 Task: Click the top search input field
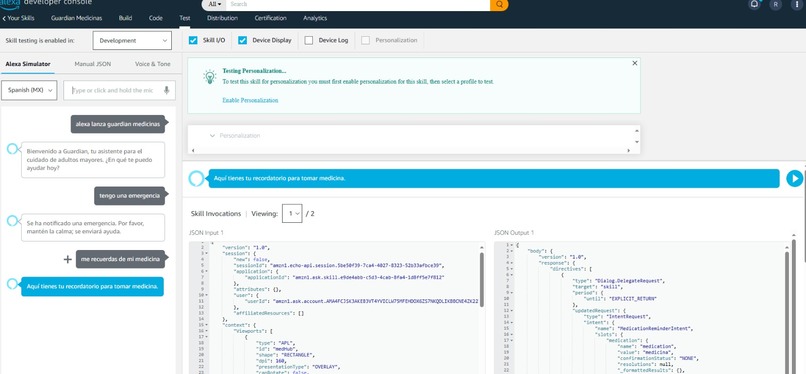358,4
